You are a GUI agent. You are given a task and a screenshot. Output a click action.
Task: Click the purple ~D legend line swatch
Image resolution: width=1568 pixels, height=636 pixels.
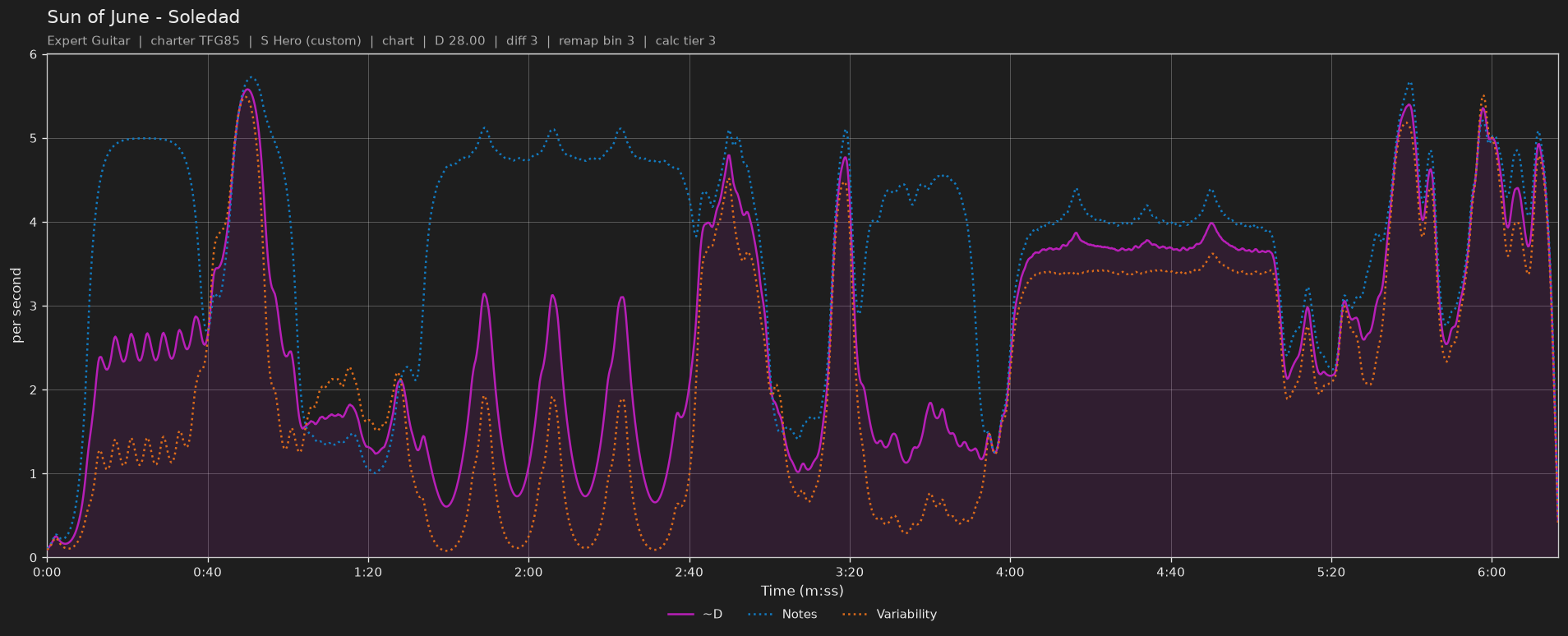[681, 614]
